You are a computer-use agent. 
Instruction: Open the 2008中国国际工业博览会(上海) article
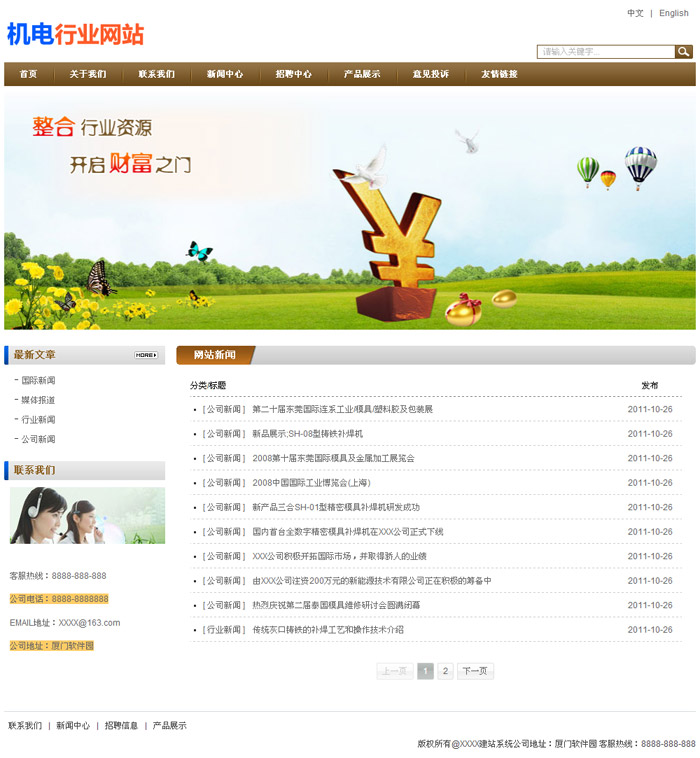click(x=311, y=483)
